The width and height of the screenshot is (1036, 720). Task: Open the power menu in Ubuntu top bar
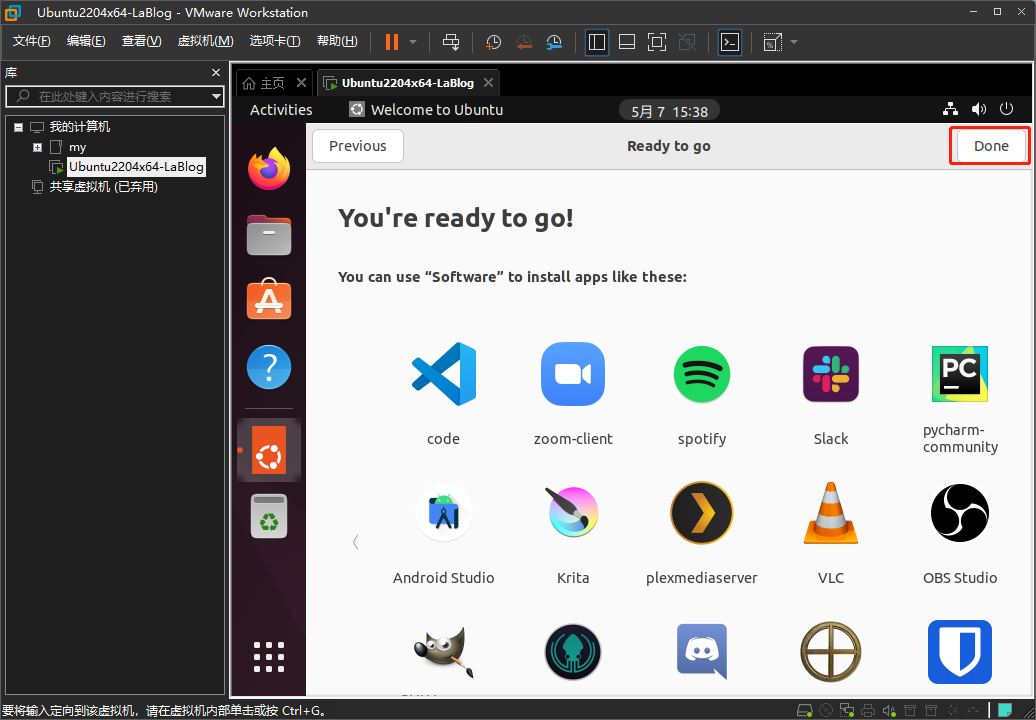pyautogui.click(x=1006, y=109)
